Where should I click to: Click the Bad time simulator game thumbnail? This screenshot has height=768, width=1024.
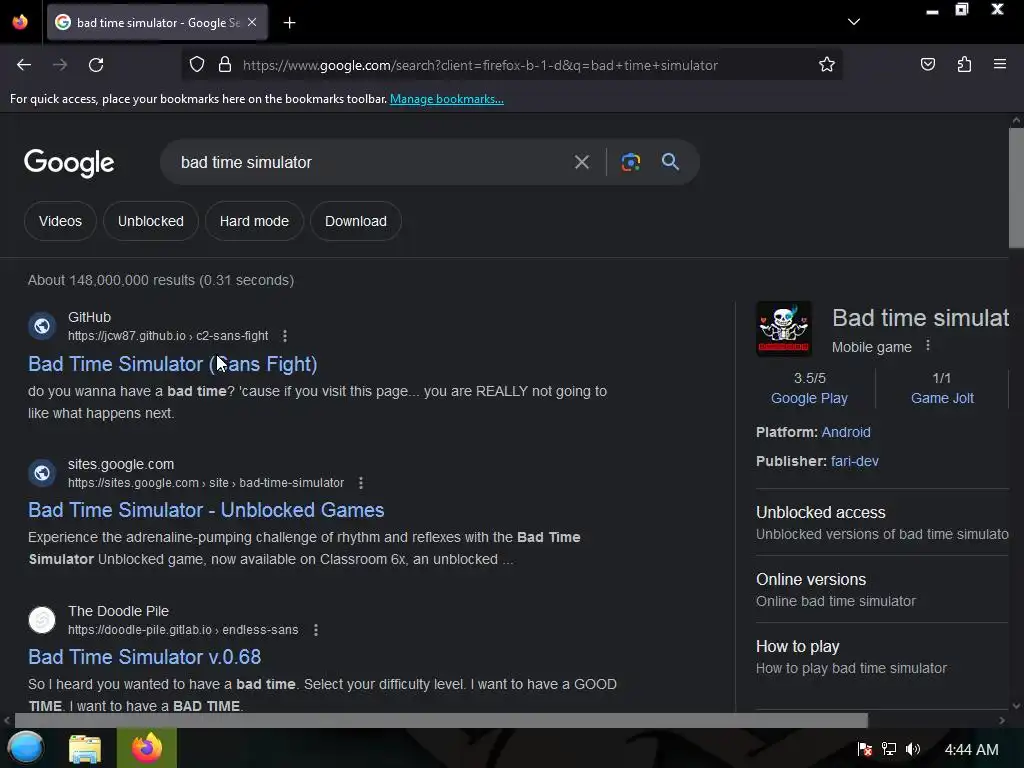[784, 328]
